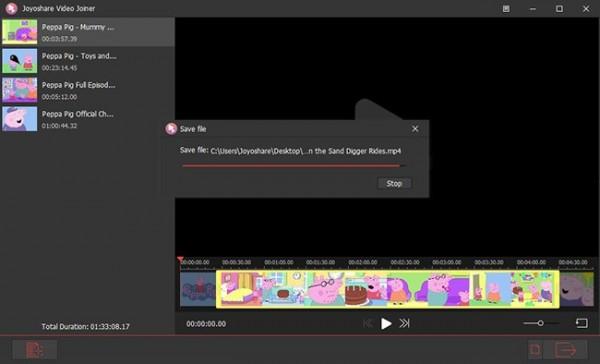Click the red playhead marker on timeline

tap(180, 260)
